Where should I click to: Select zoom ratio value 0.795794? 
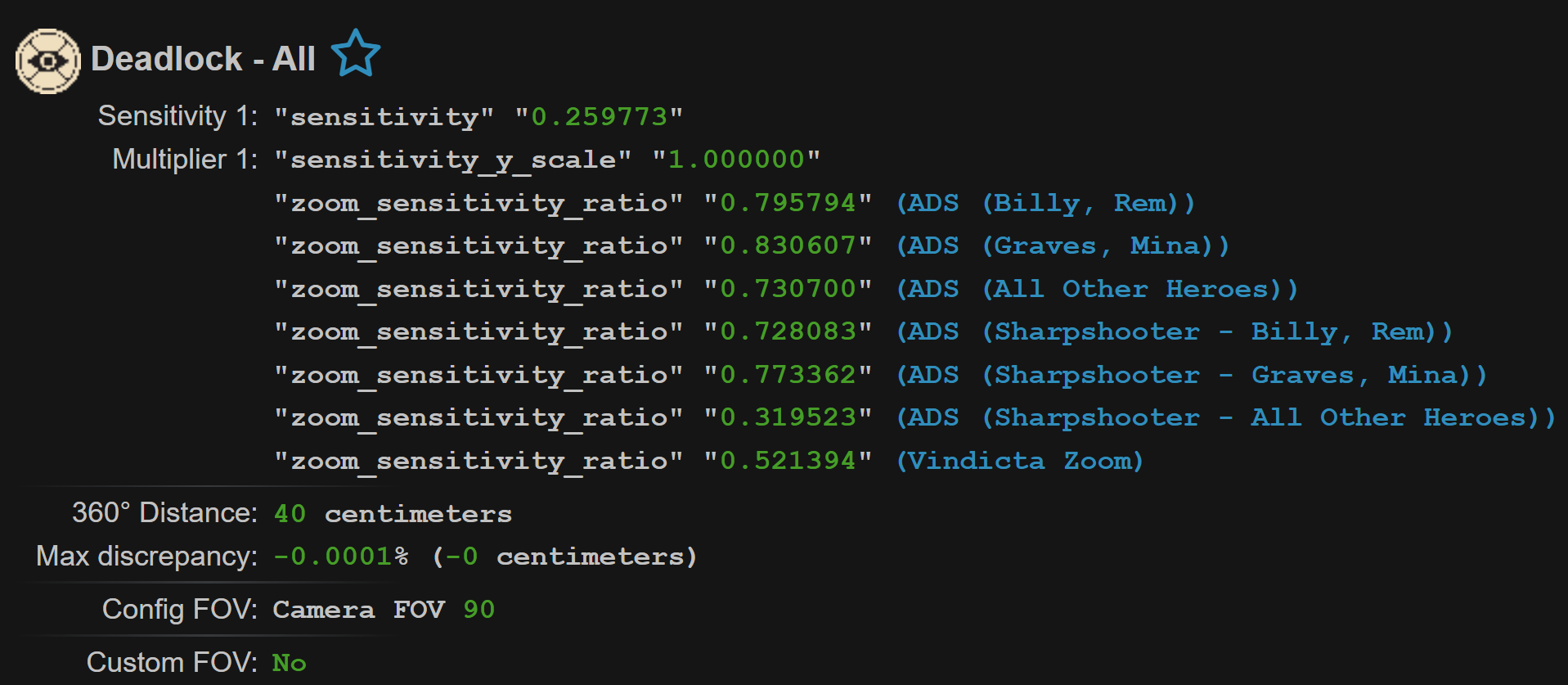788,203
